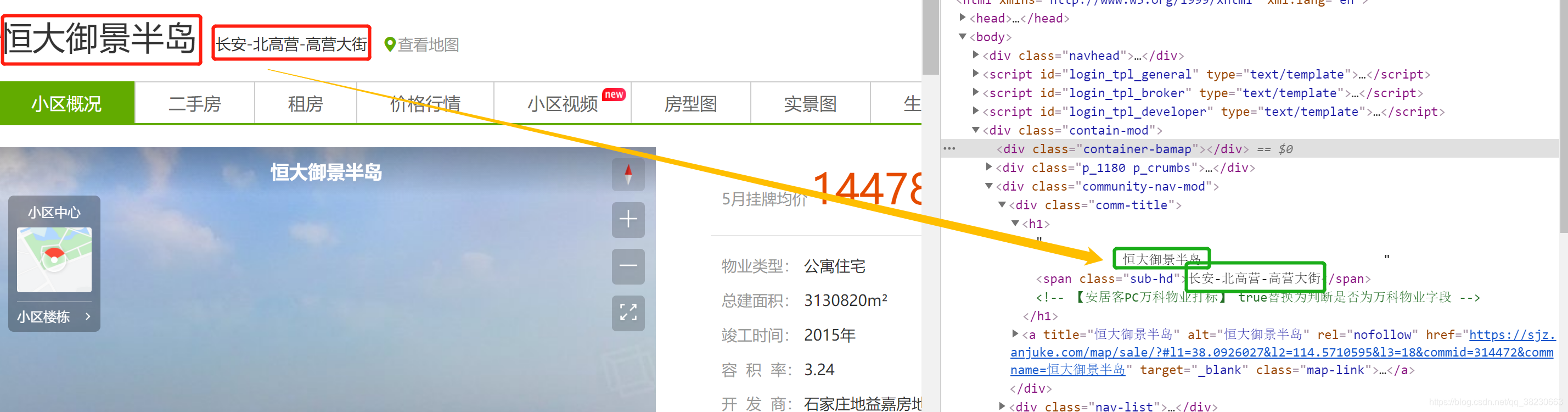This screenshot has height=412, width=1568.
Task: Open the anjuke map sale href link
Action: tap(1282, 352)
